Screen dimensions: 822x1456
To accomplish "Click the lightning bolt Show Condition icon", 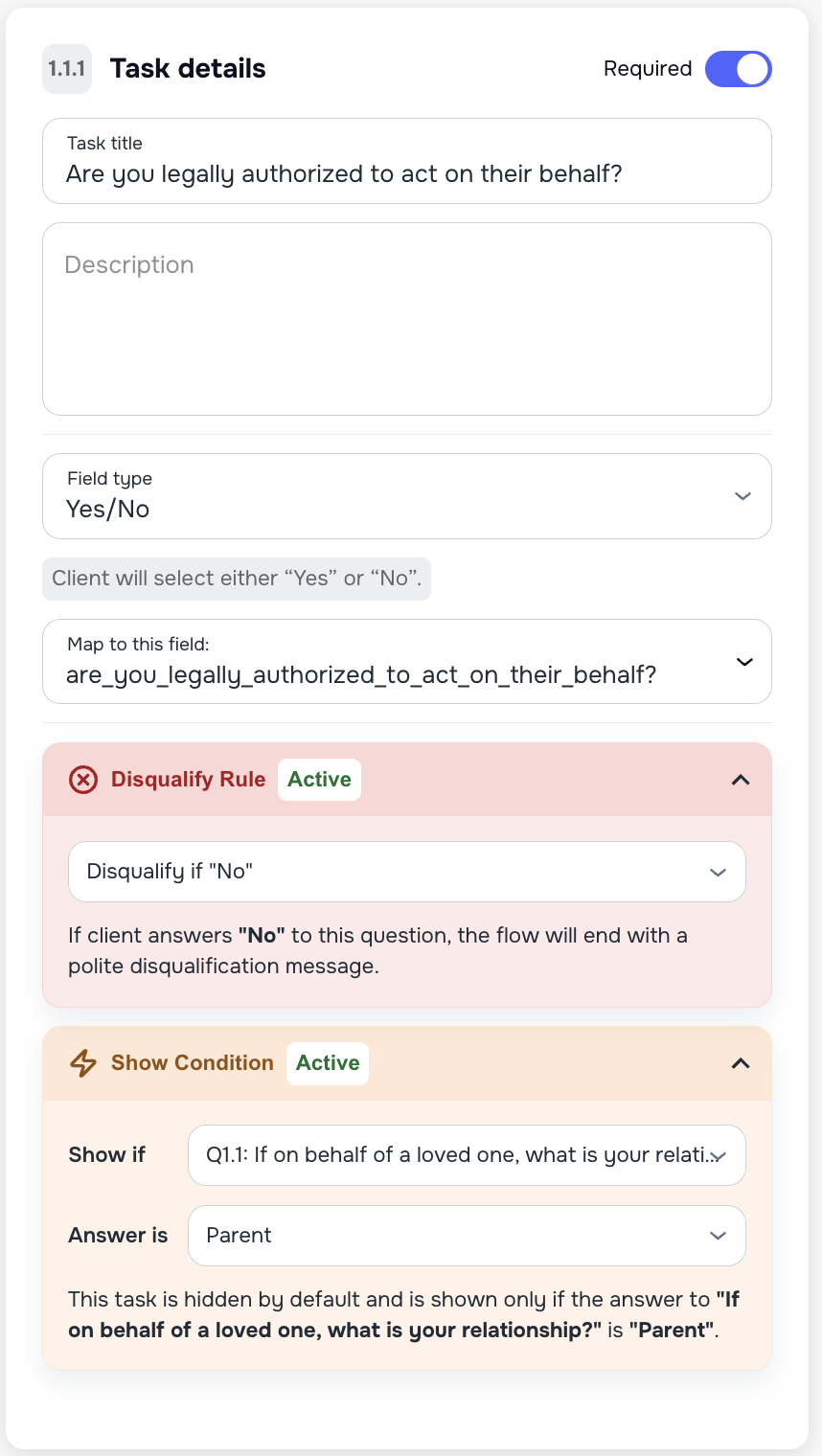I will point(84,1062).
